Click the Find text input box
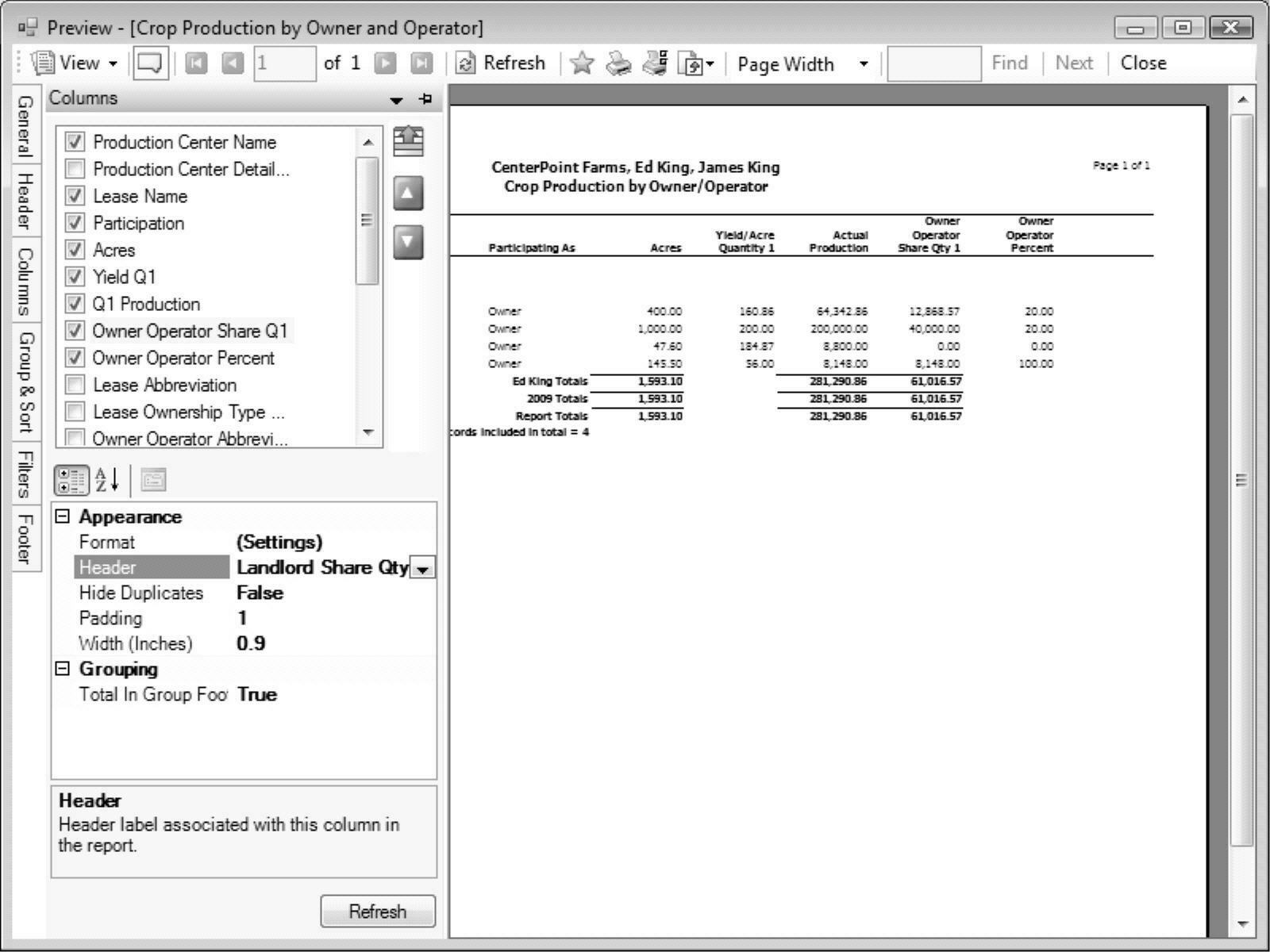1270x952 pixels. [934, 64]
